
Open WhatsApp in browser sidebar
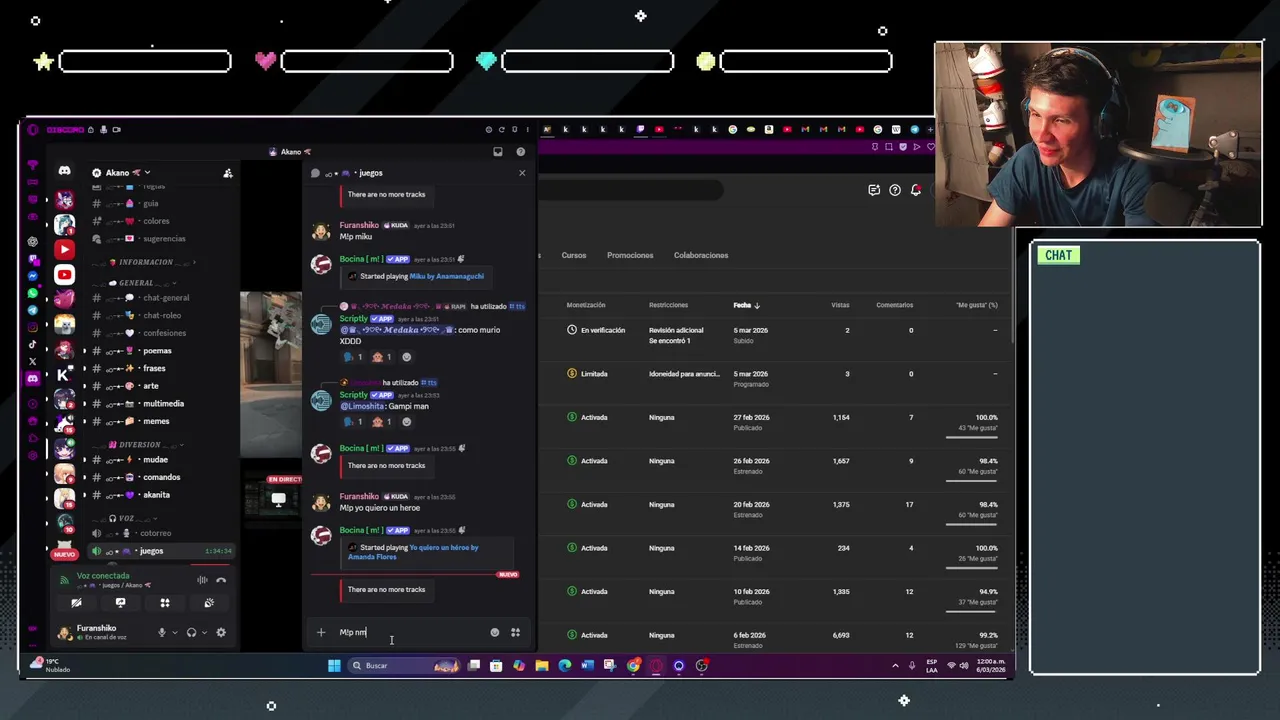pos(33,293)
